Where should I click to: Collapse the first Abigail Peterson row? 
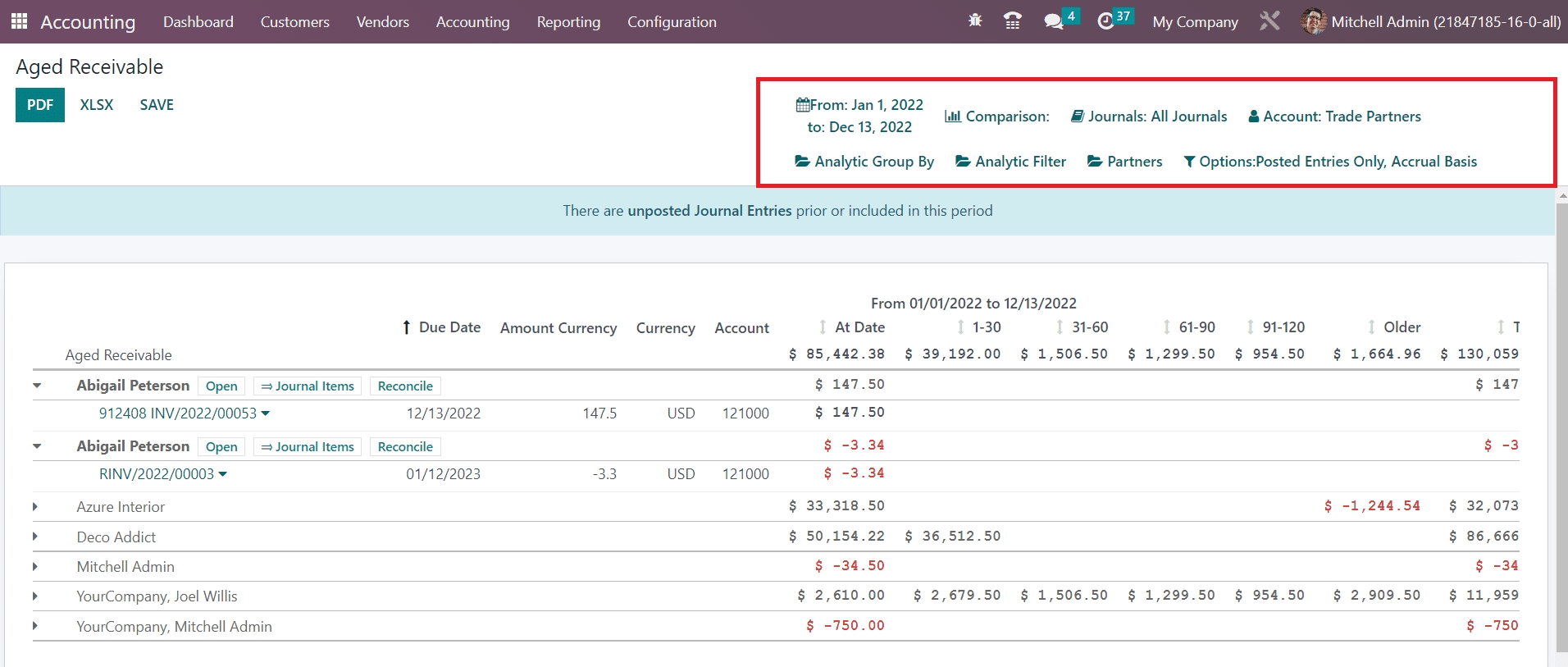(37, 386)
